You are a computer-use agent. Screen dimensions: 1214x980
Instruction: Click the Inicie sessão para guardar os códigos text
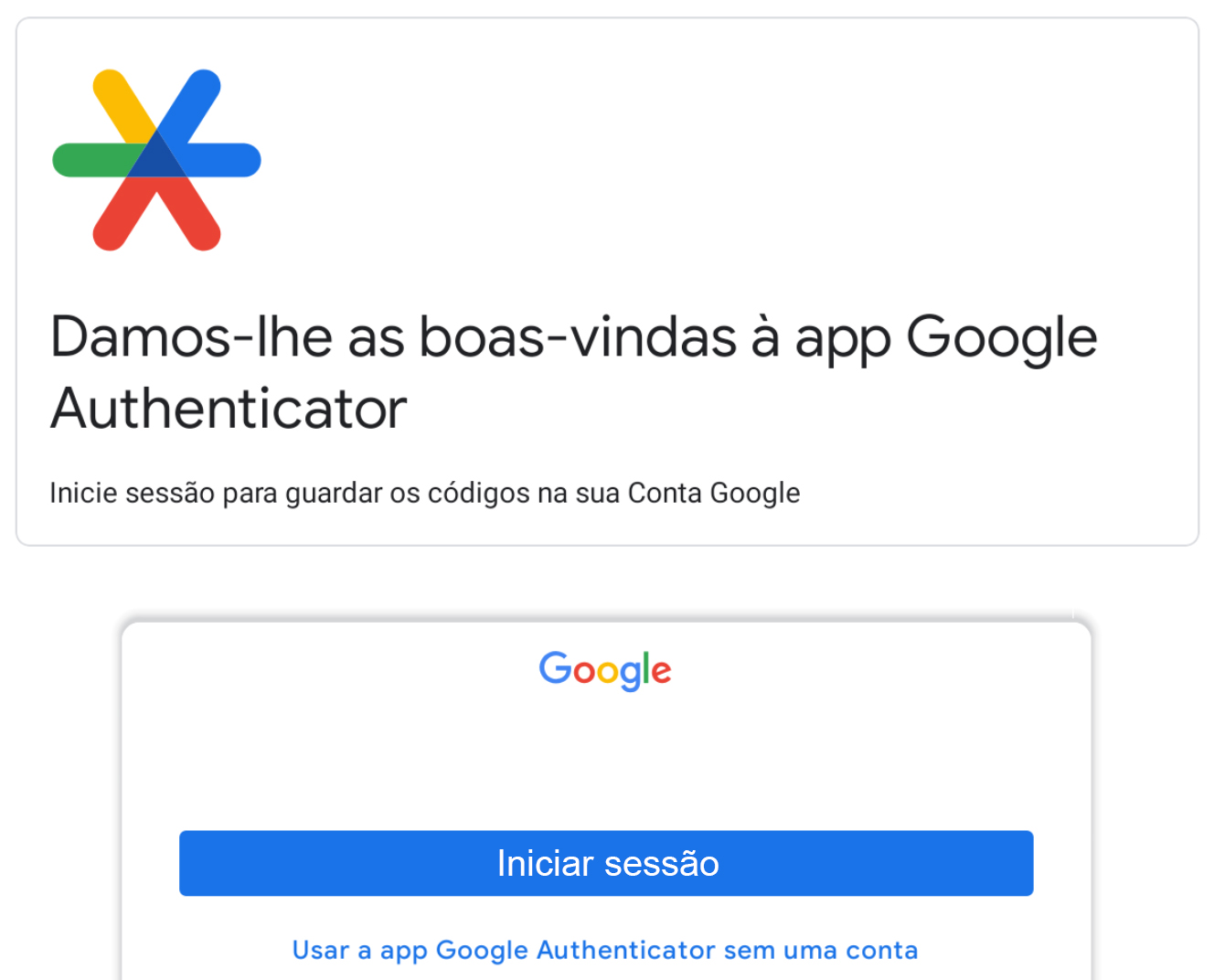coord(425,494)
